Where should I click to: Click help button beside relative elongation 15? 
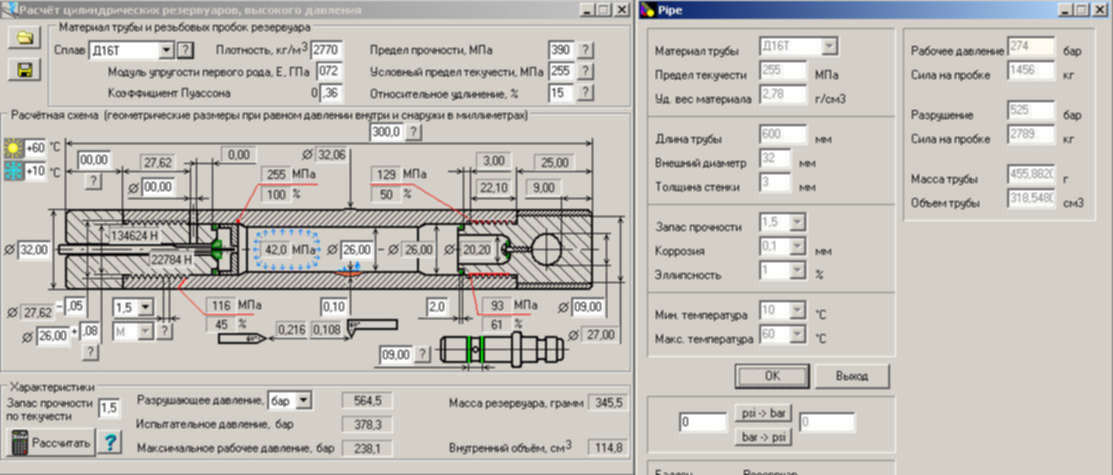coord(585,93)
